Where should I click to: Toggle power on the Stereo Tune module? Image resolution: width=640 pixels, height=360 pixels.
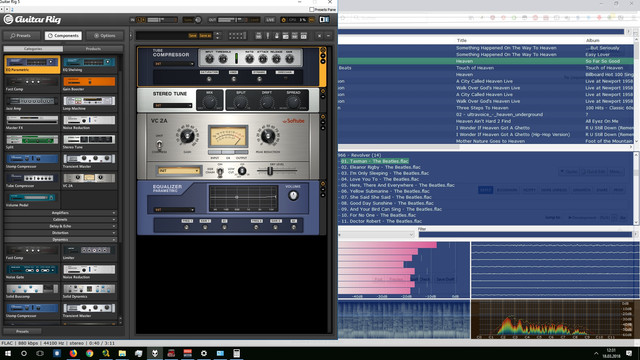[x=323, y=91]
